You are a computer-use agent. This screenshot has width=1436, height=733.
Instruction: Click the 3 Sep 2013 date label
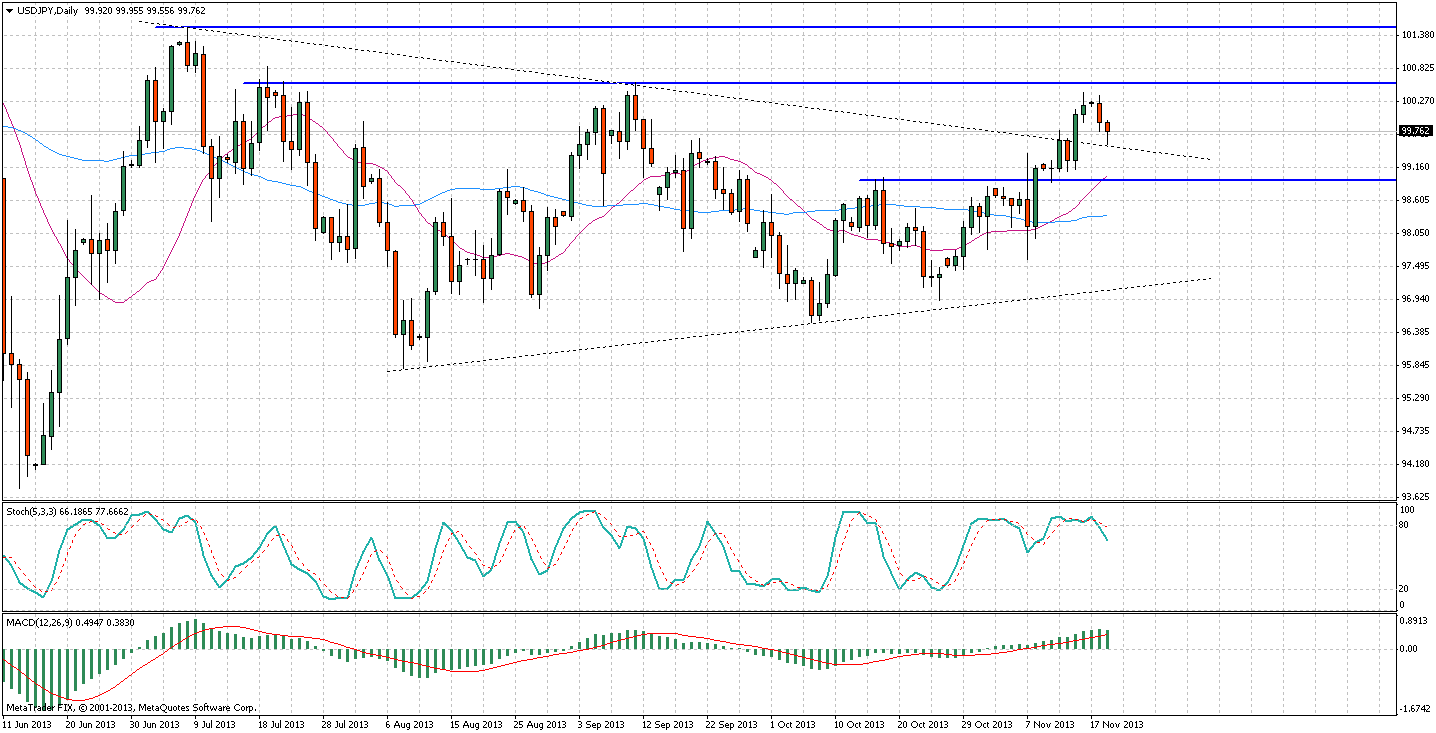click(x=601, y=723)
